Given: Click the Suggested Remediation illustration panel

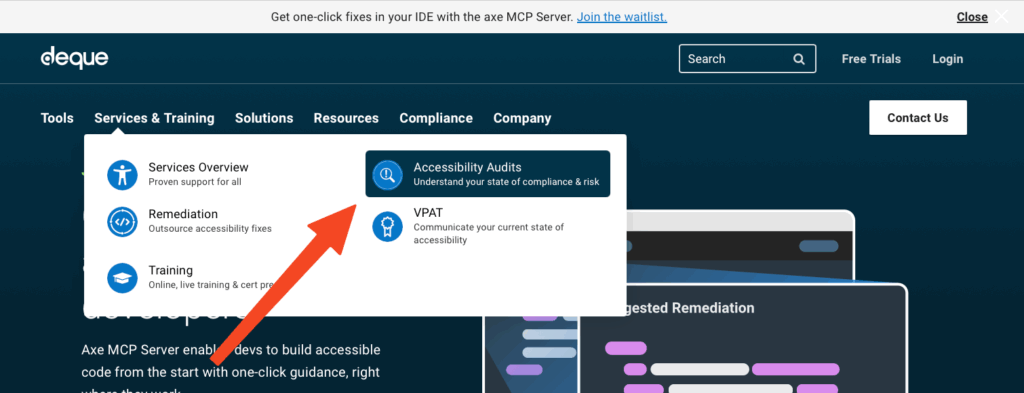Looking at the screenshot, I should (x=743, y=338).
